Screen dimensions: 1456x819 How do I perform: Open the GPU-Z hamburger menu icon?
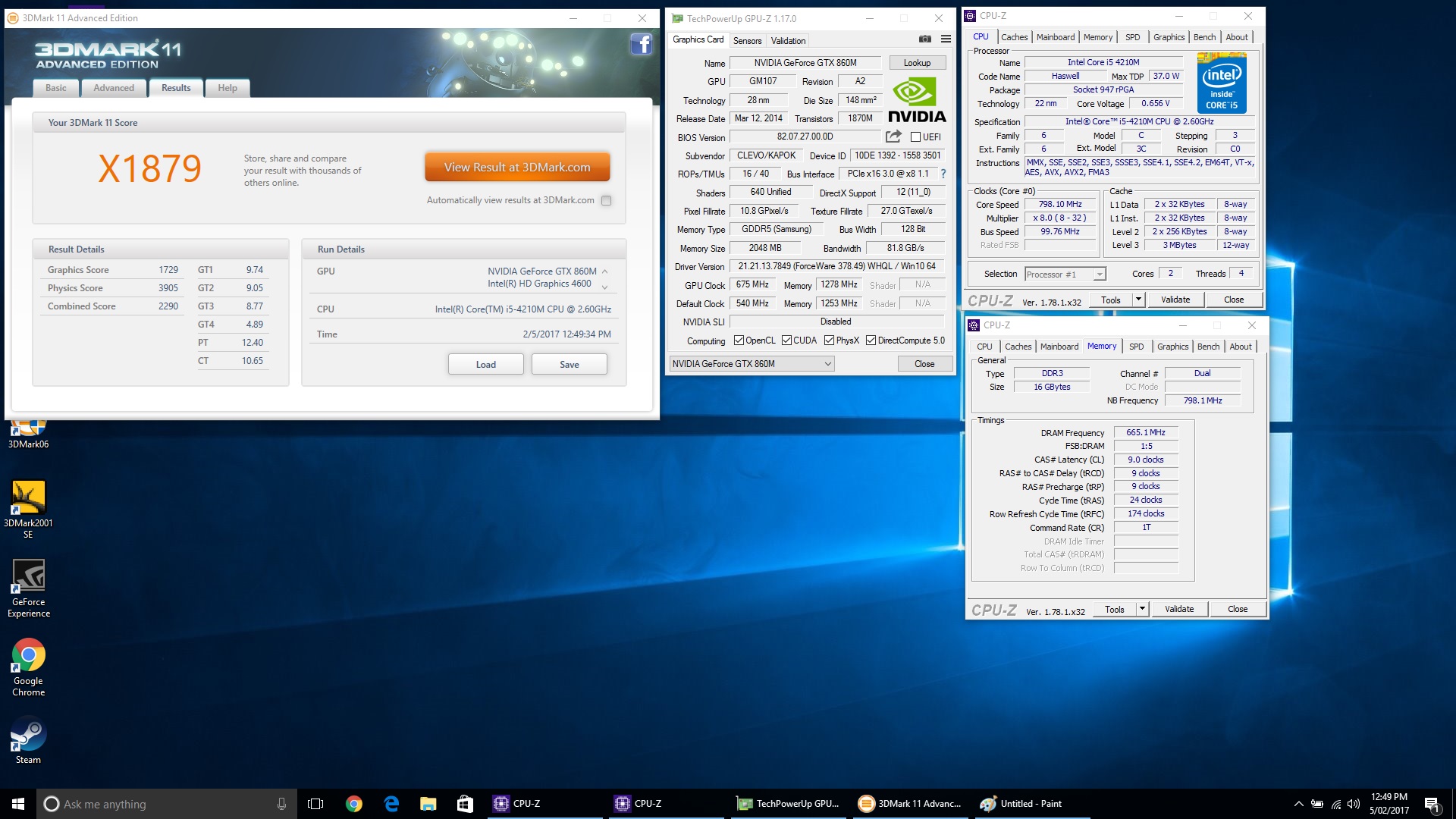pyautogui.click(x=946, y=39)
